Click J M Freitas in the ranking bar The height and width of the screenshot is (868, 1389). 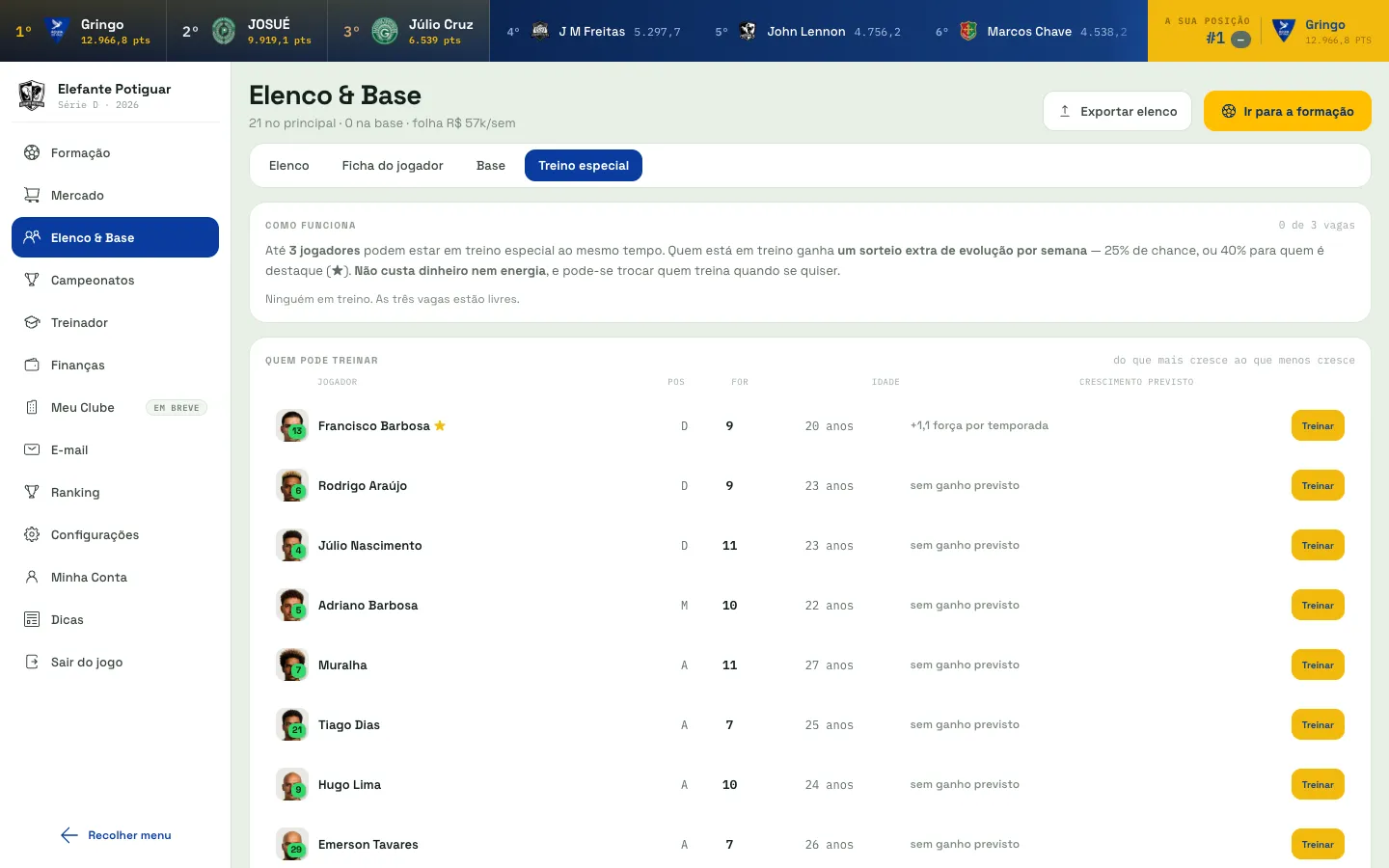pyautogui.click(x=594, y=32)
